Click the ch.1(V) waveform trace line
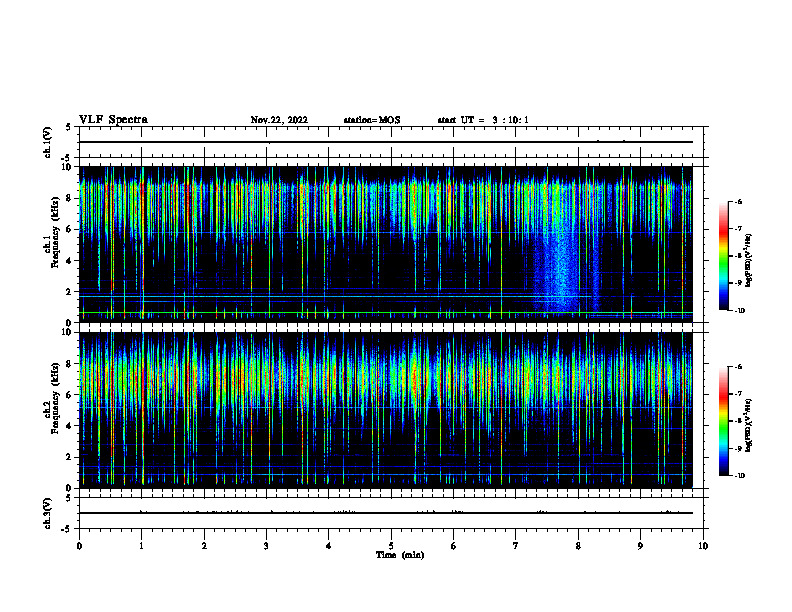Viewport: 792px width, 612px height. pos(385,142)
